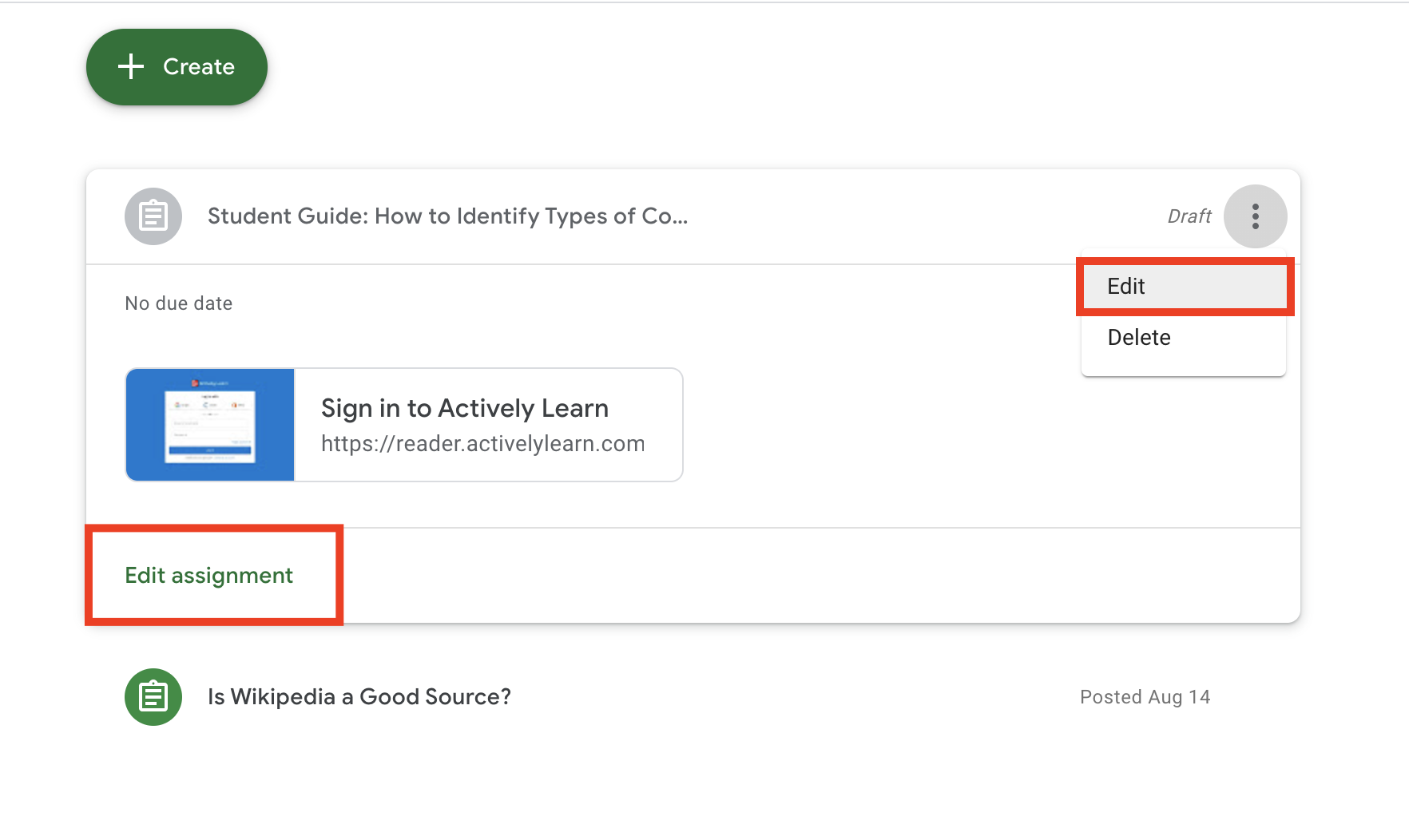Click the plus icon on Create button
The height and width of the screenshot is (840, 1409).
pos(131,66)
